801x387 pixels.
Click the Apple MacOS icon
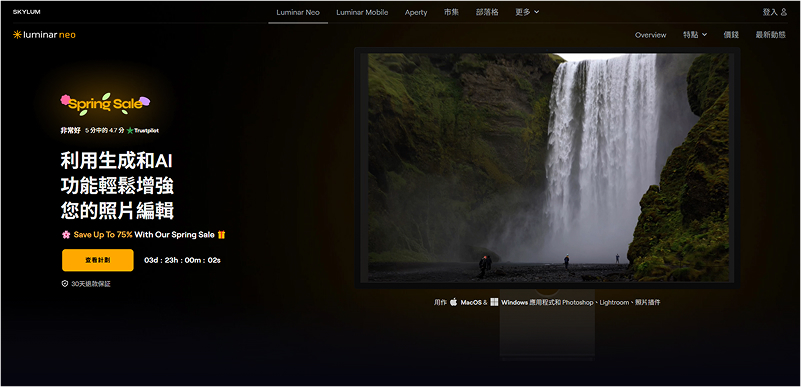pyautogui.click(x=453, y=302)
